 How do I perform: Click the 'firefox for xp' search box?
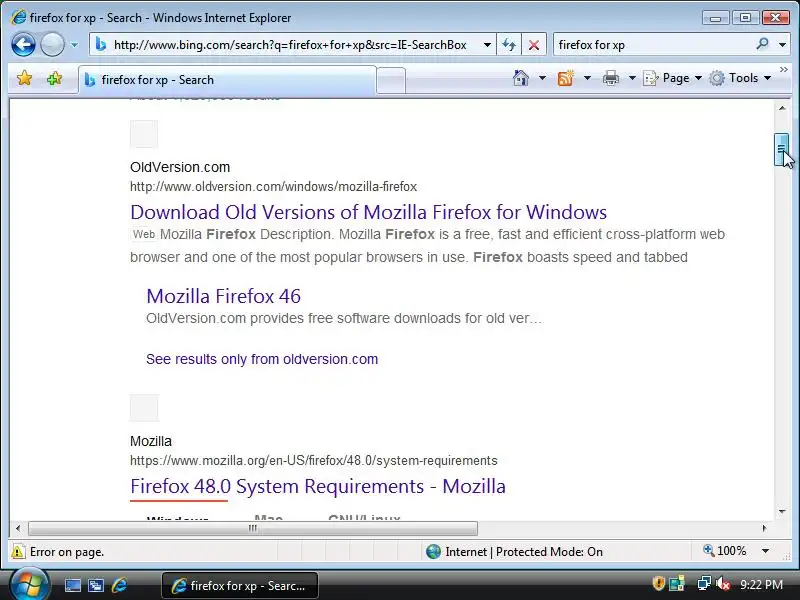pos(653,45)
